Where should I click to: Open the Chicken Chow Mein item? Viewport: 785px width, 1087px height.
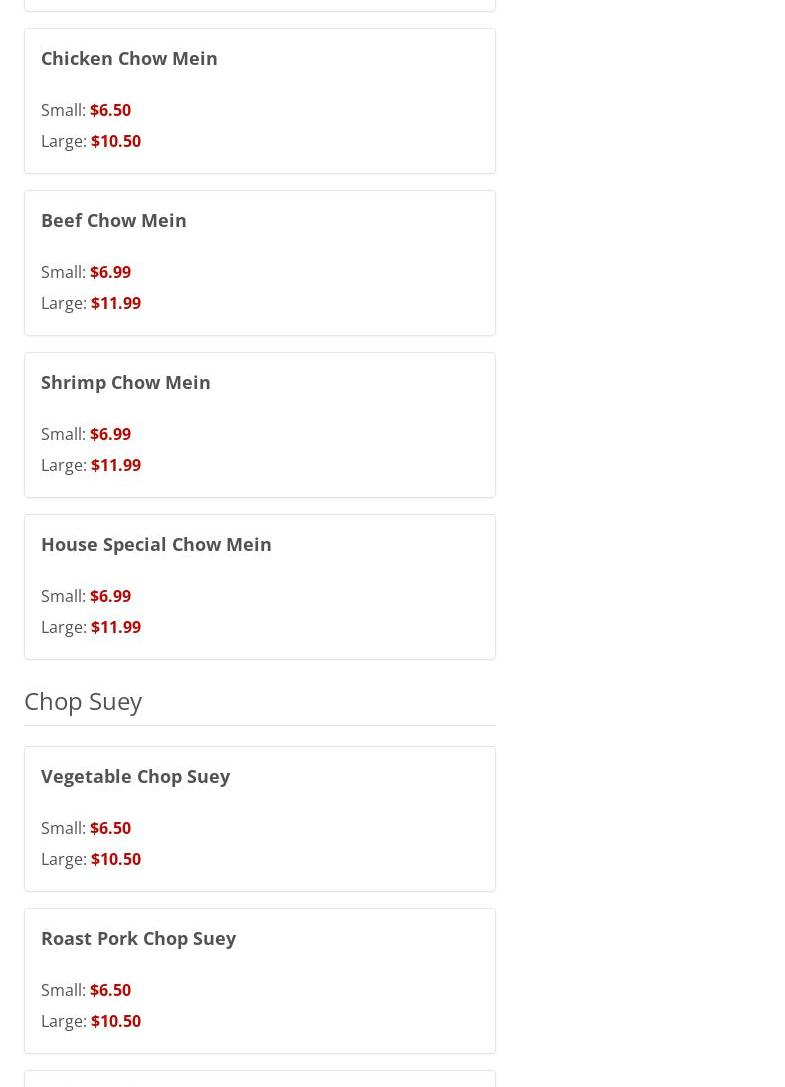pyautogui.click(x=129, y=58)
